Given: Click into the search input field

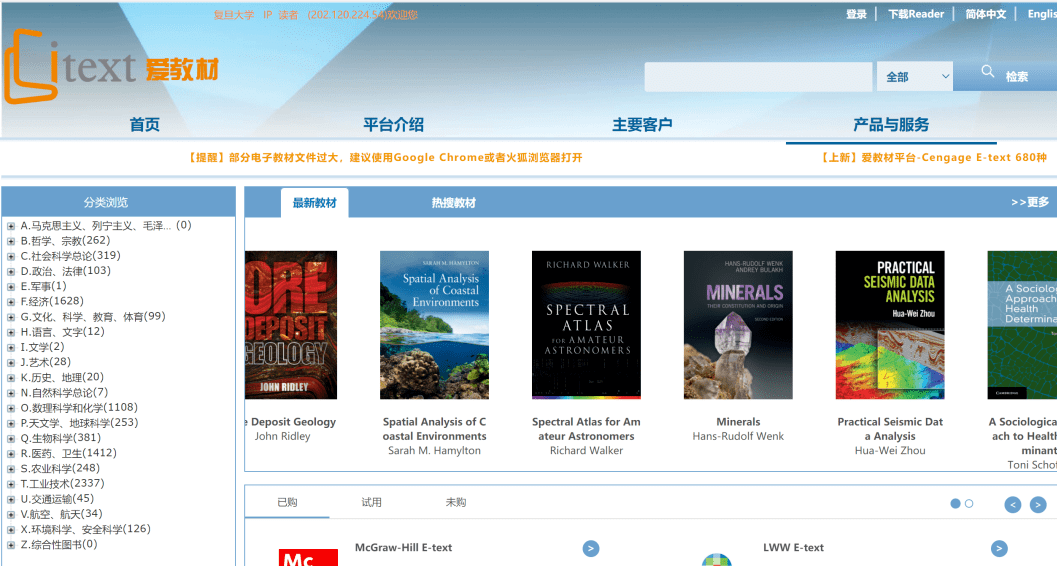Looking at the screenshot, I should [x=758, y=77].
